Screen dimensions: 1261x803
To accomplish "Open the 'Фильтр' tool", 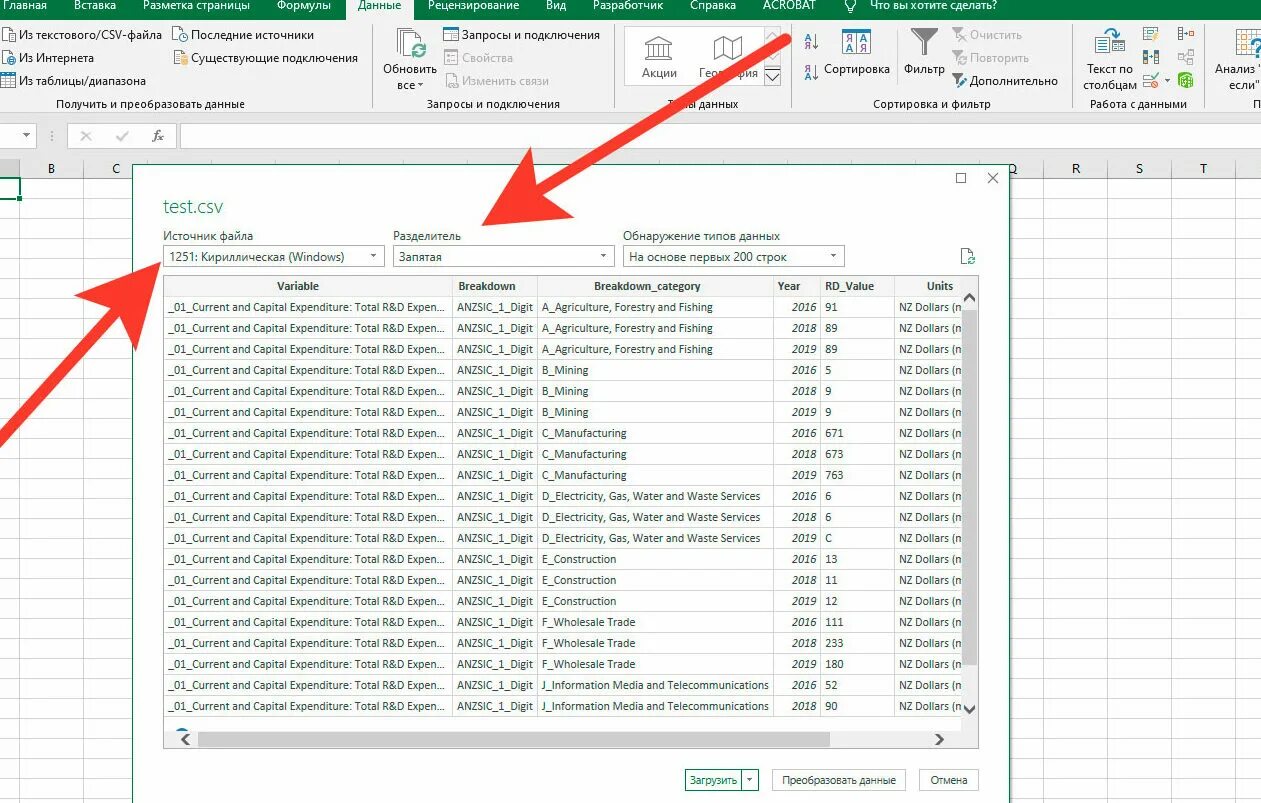I will [x=924, y=50].
